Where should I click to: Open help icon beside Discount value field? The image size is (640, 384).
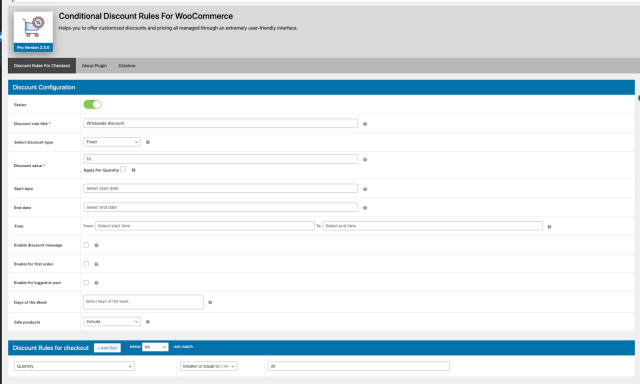(x=365, y=160)
